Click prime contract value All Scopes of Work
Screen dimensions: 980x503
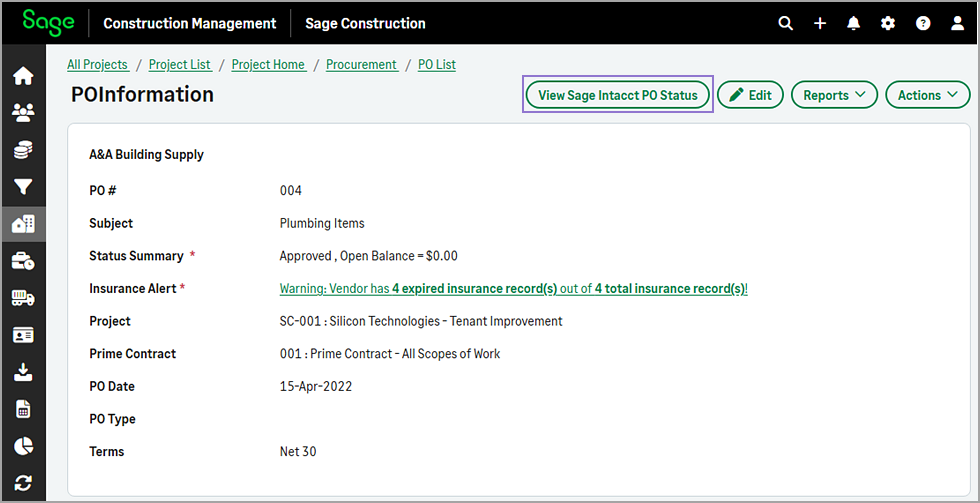[390, 354]
